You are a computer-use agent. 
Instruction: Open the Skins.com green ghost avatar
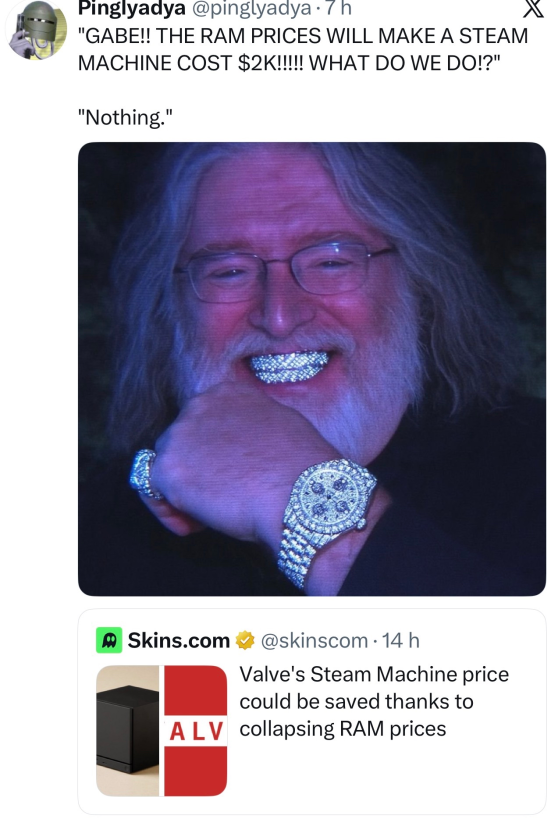109,640
